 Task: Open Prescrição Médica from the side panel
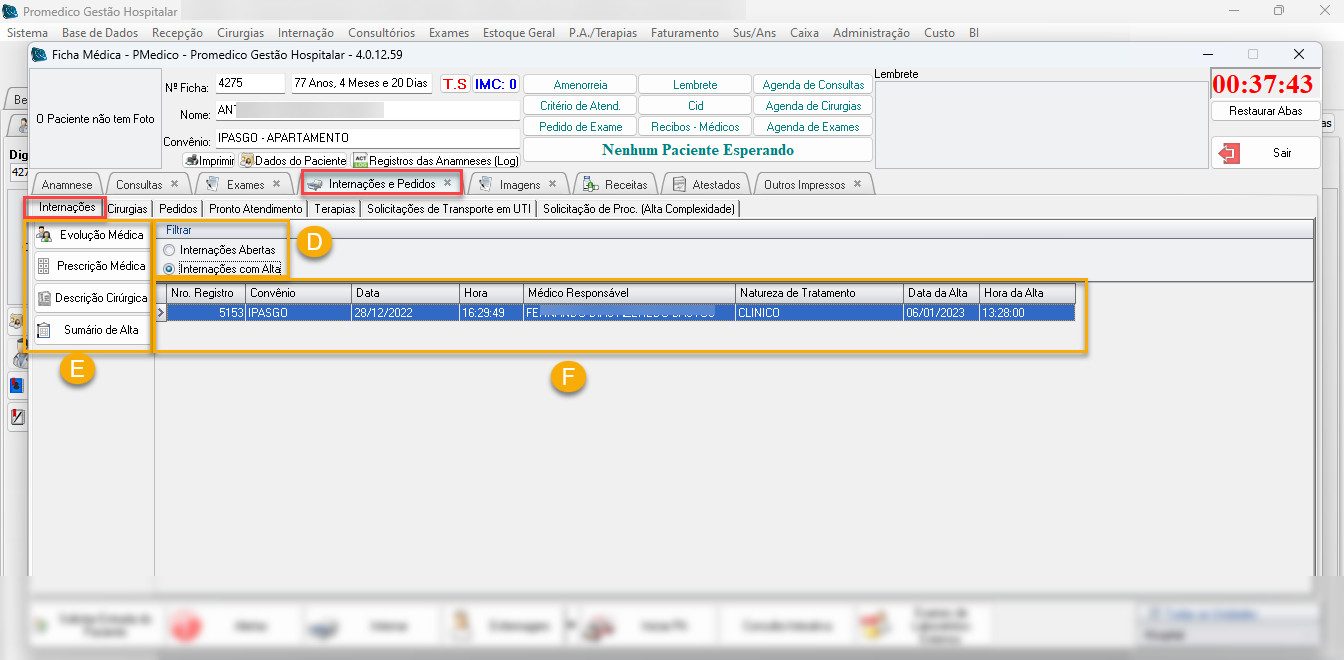tap(91, 266)
